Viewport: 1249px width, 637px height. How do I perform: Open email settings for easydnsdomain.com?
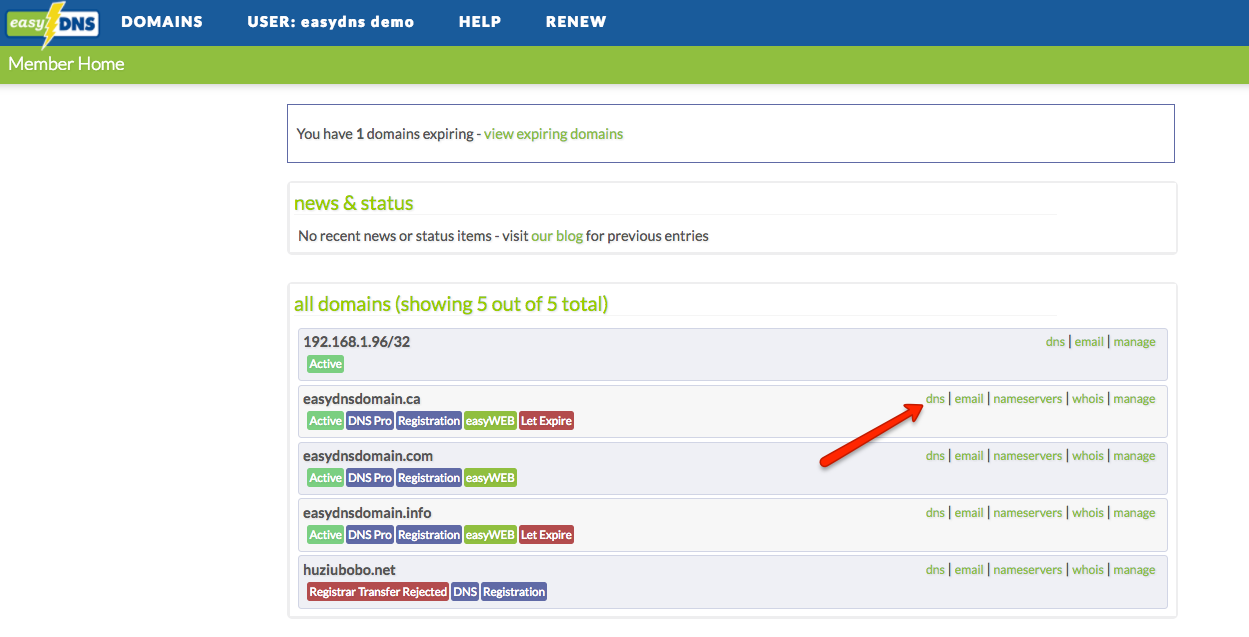[969, 456]
